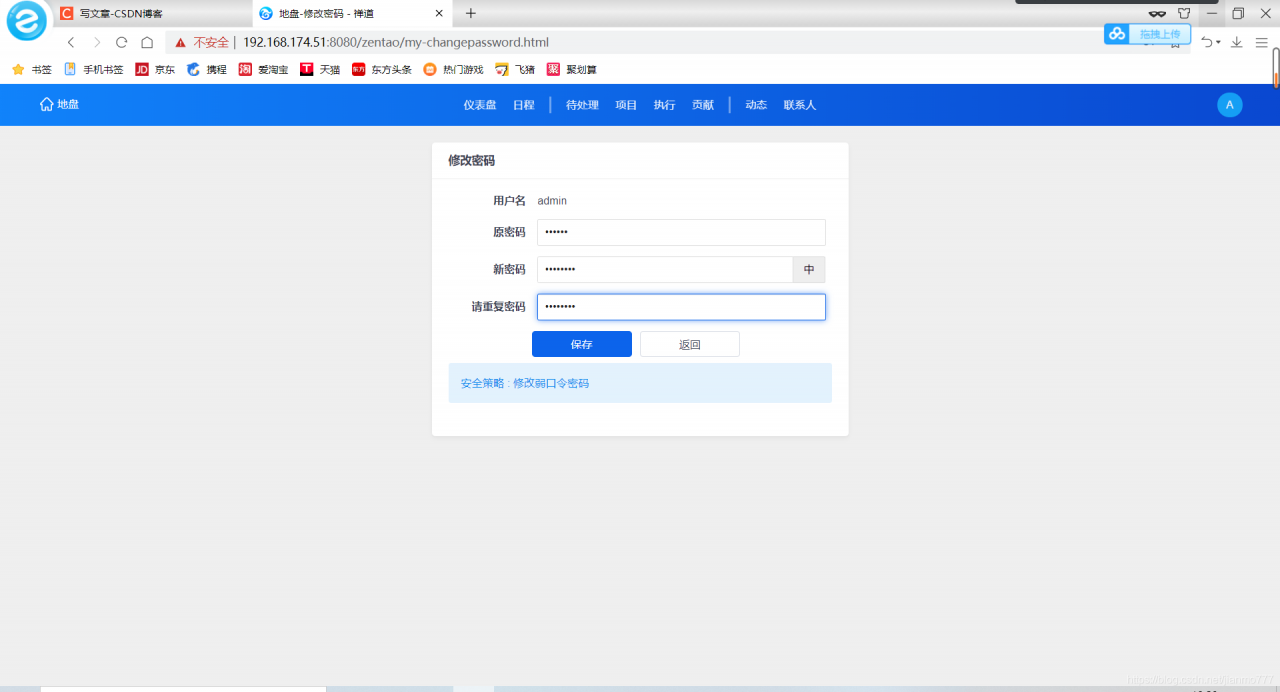The width and height of the screenshot is (1280, 692).
Task: Open the 东方头条 bookmark
Action: 382,69
